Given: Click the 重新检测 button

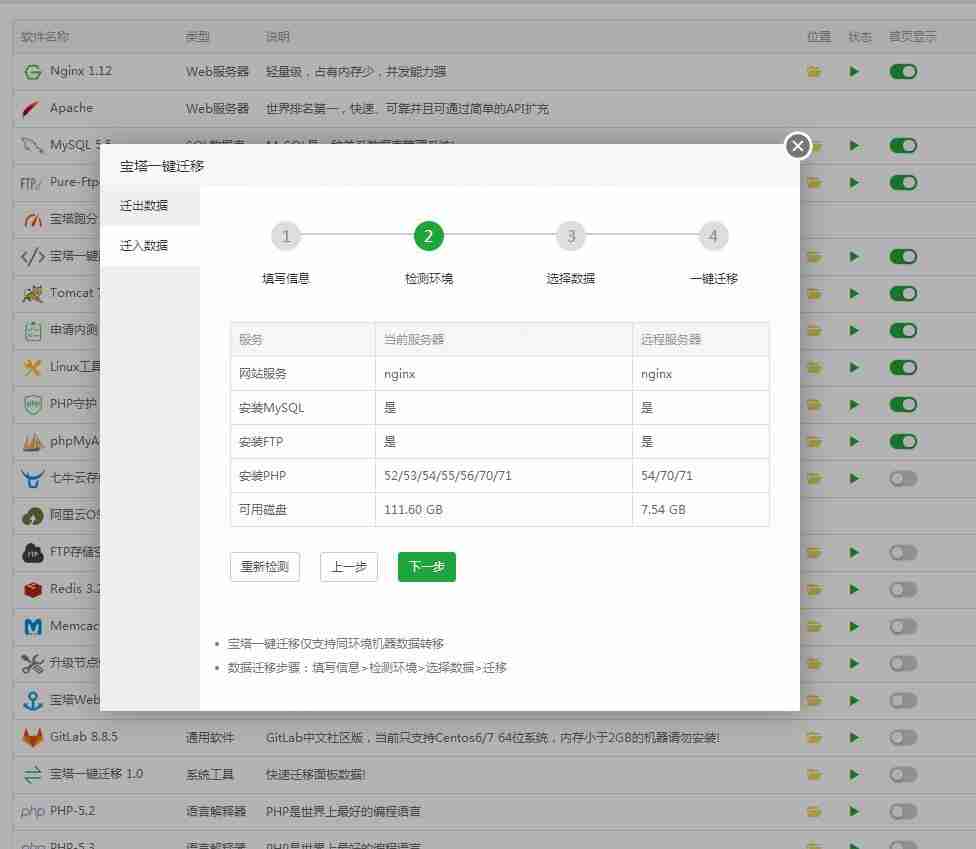Looking at the screenshot, I should [x=265, y=565].
